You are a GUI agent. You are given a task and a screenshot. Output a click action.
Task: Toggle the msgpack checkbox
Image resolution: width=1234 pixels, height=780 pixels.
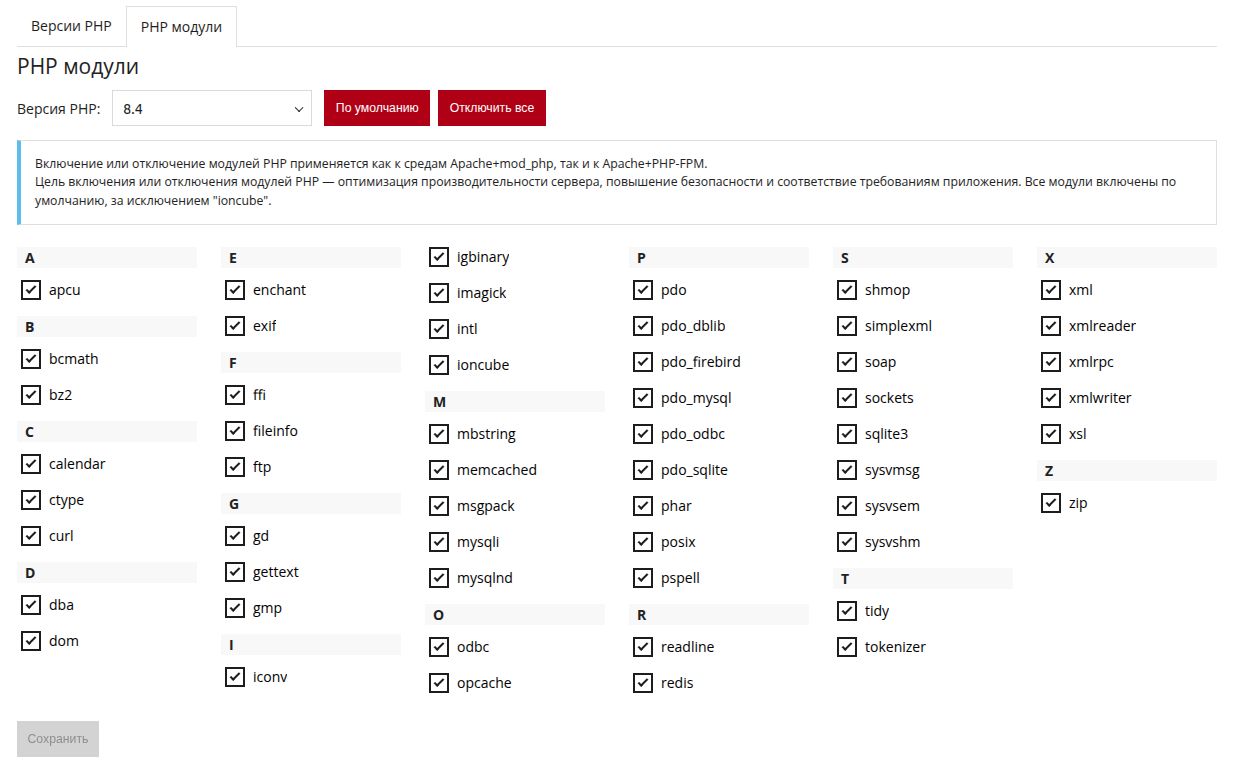(x=439, y=506)
